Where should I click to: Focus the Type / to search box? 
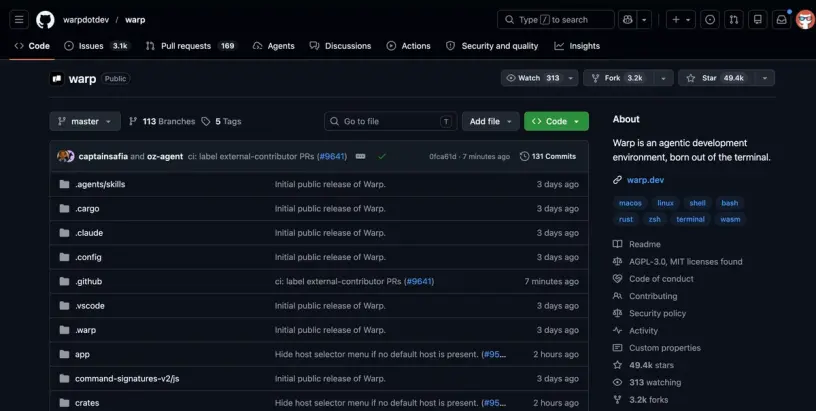tap(556, 20)
